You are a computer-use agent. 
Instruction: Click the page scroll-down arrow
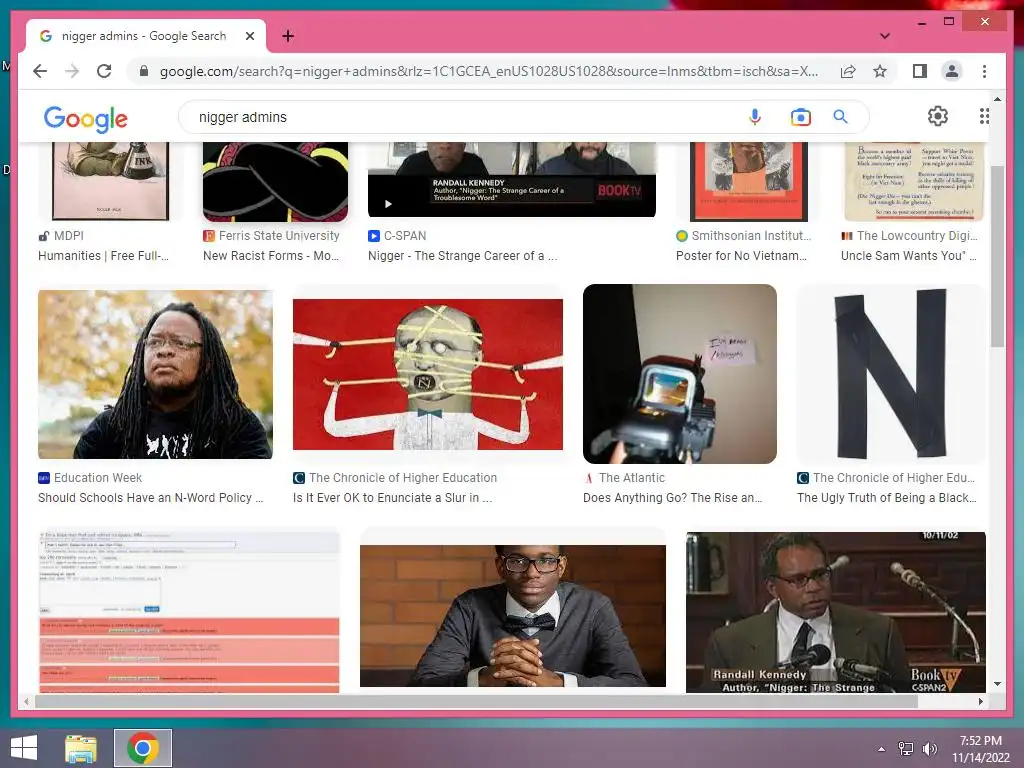[x=997, y=684]
